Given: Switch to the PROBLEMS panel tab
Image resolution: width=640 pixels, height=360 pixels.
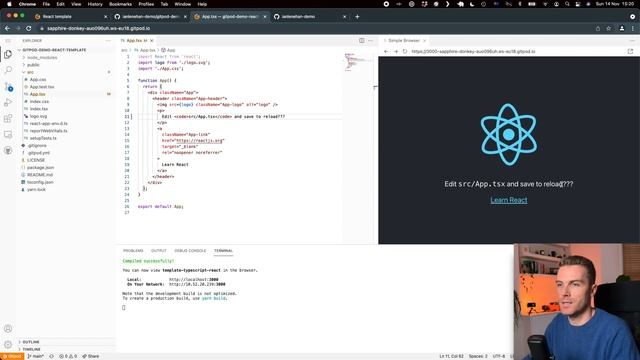Looking at the screenshot, I should (133, 251).
